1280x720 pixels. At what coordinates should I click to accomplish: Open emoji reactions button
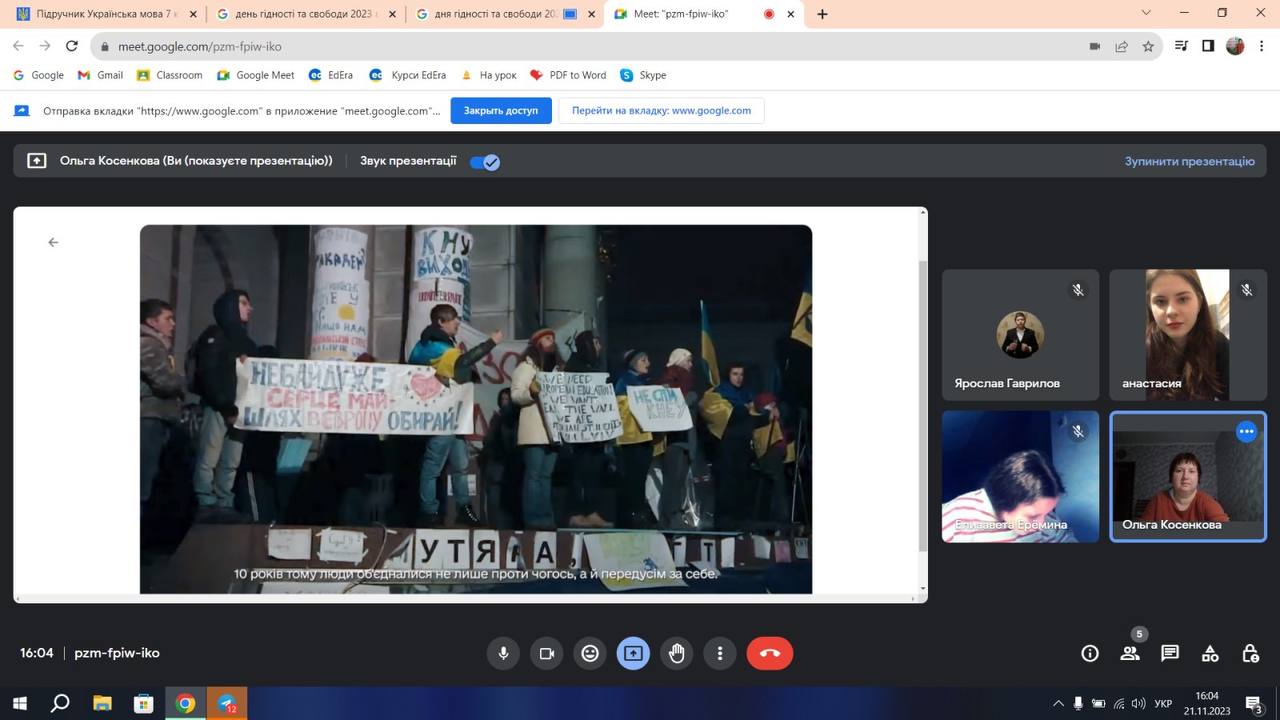coord(590,653)
